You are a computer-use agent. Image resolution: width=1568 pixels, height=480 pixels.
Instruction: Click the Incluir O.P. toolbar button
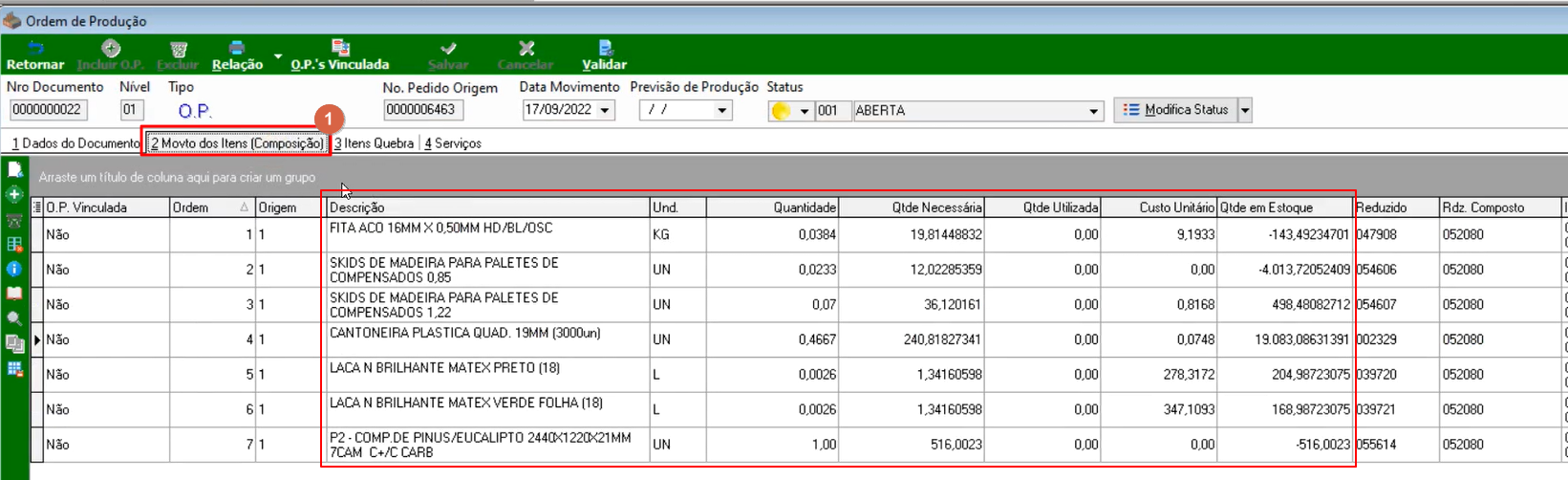point(110,55)
